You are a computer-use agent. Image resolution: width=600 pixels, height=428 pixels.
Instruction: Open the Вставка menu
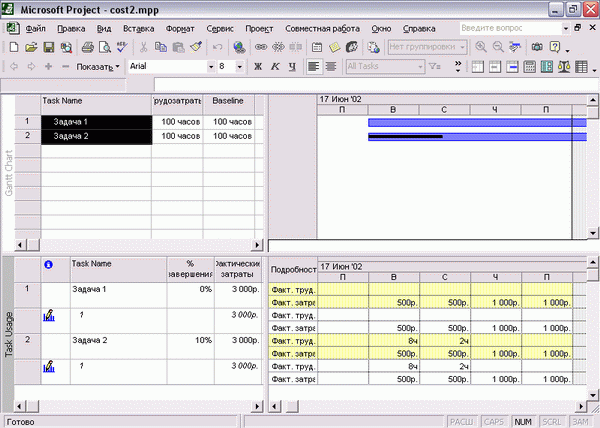[139, 29]
